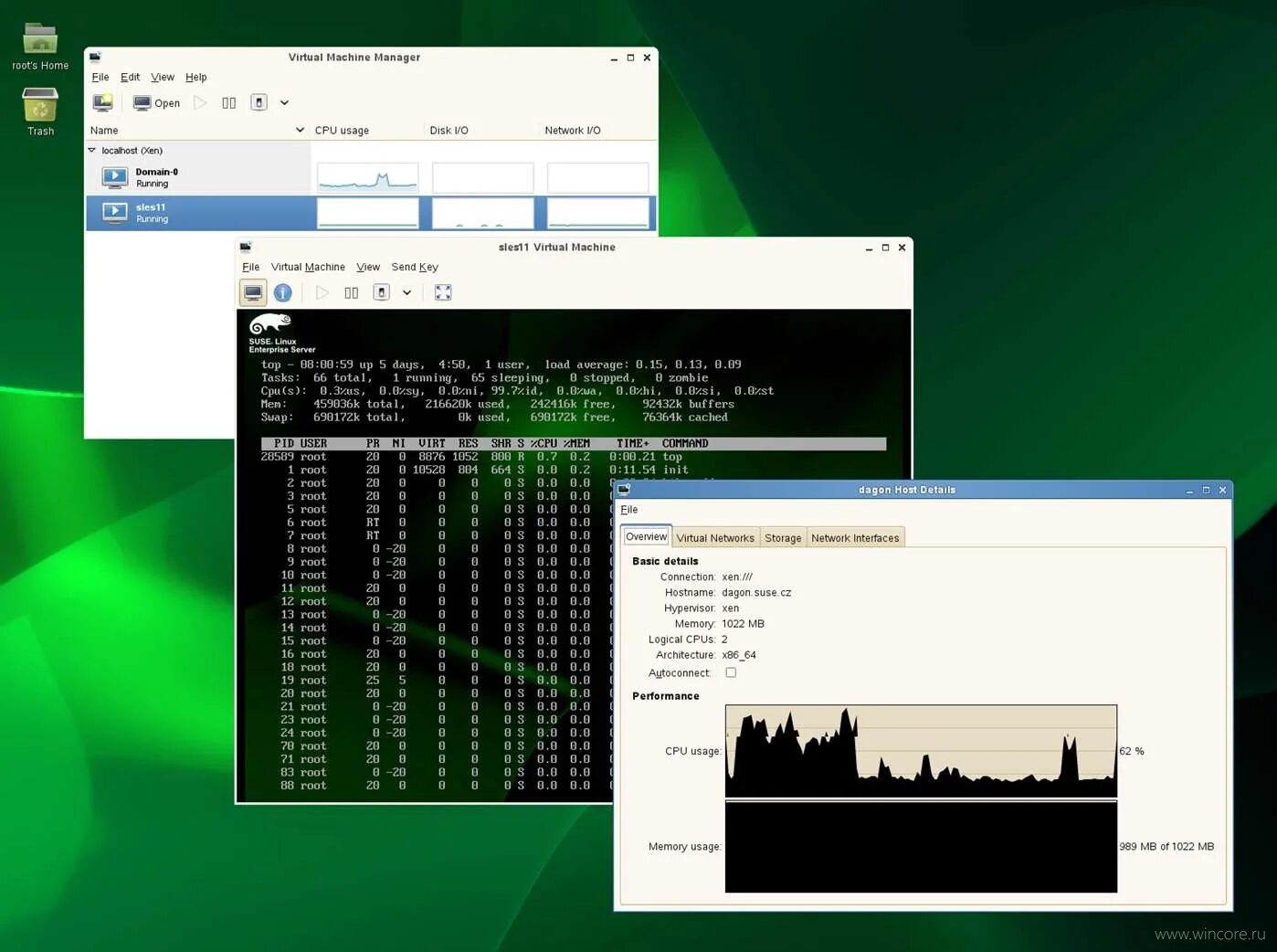Enable the Autoconnect checkbox

[x=731, y=672]
